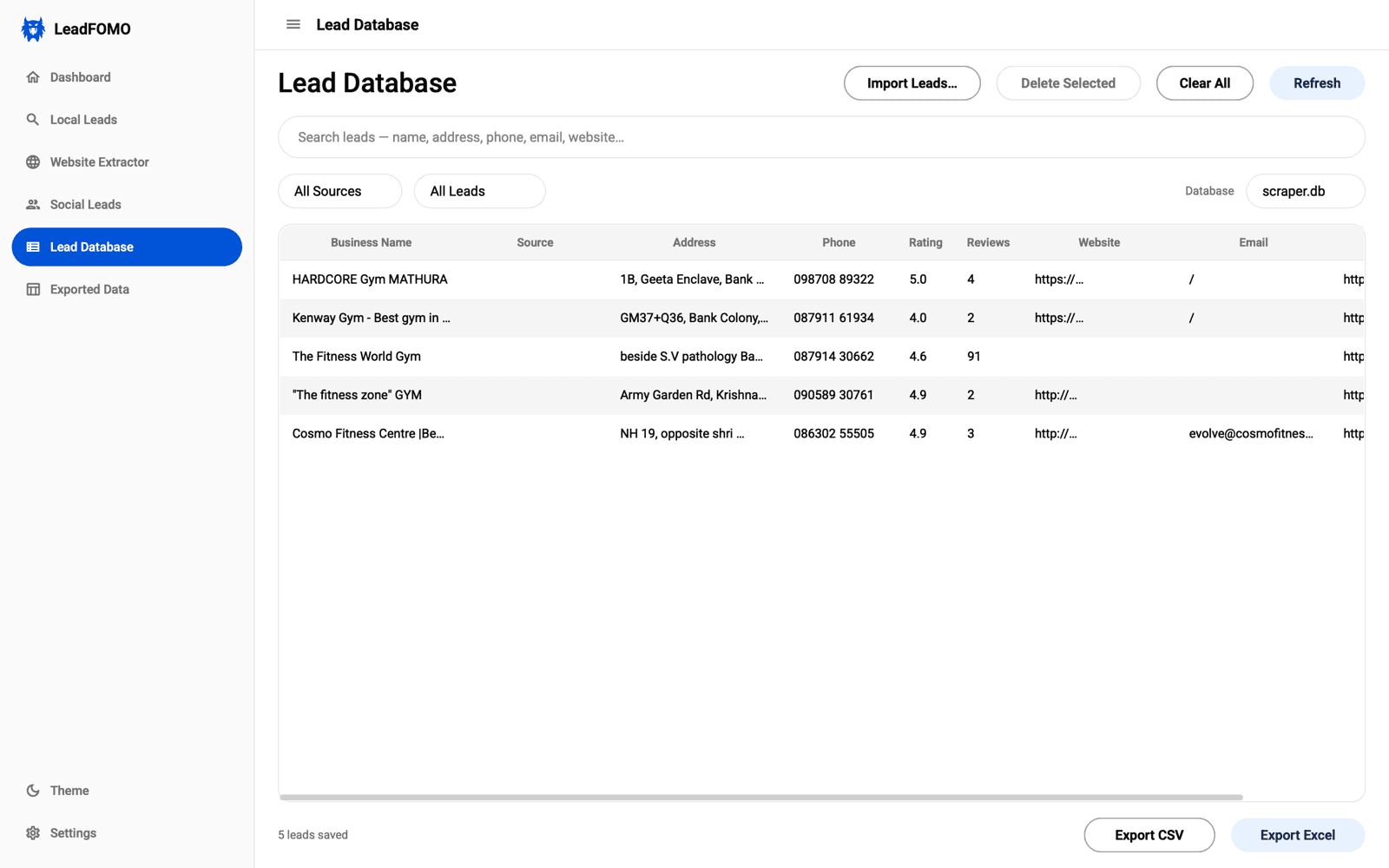Open Website Extractor section
Viewport: 1389px width, 868px height.
coord(127,162)
